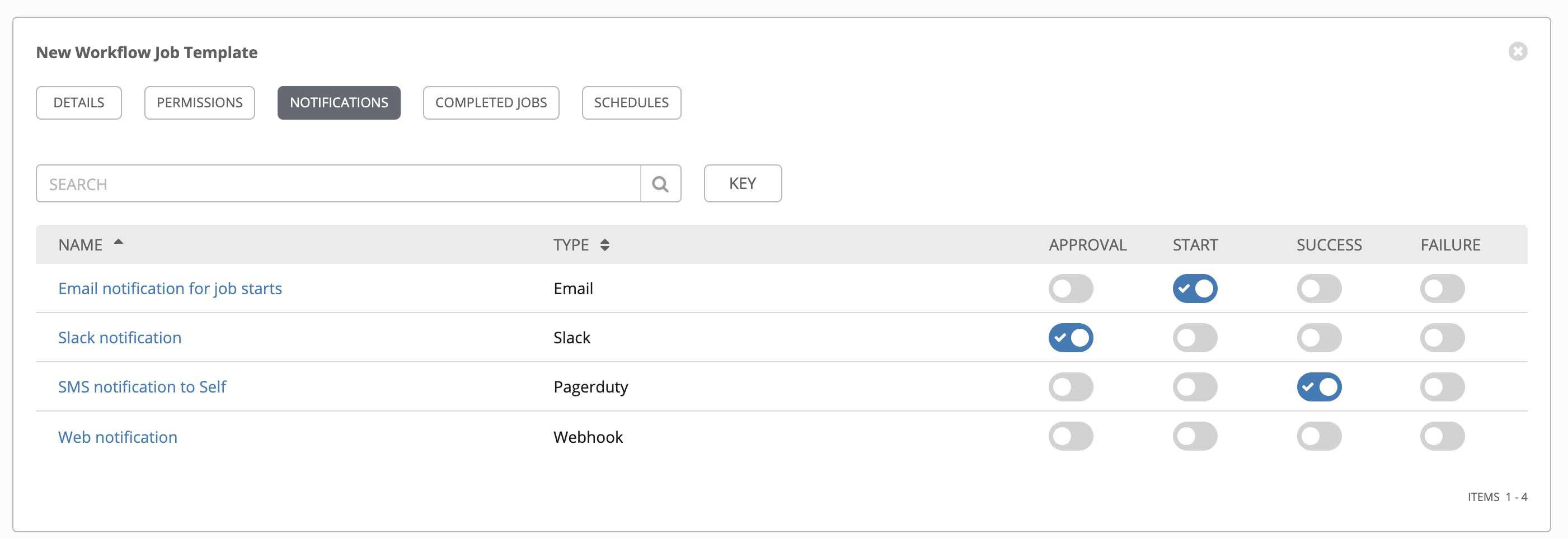This screenshot has width=1568, height=539.
Task: Sort the list by TYPE column
Action: click(604, 245)
